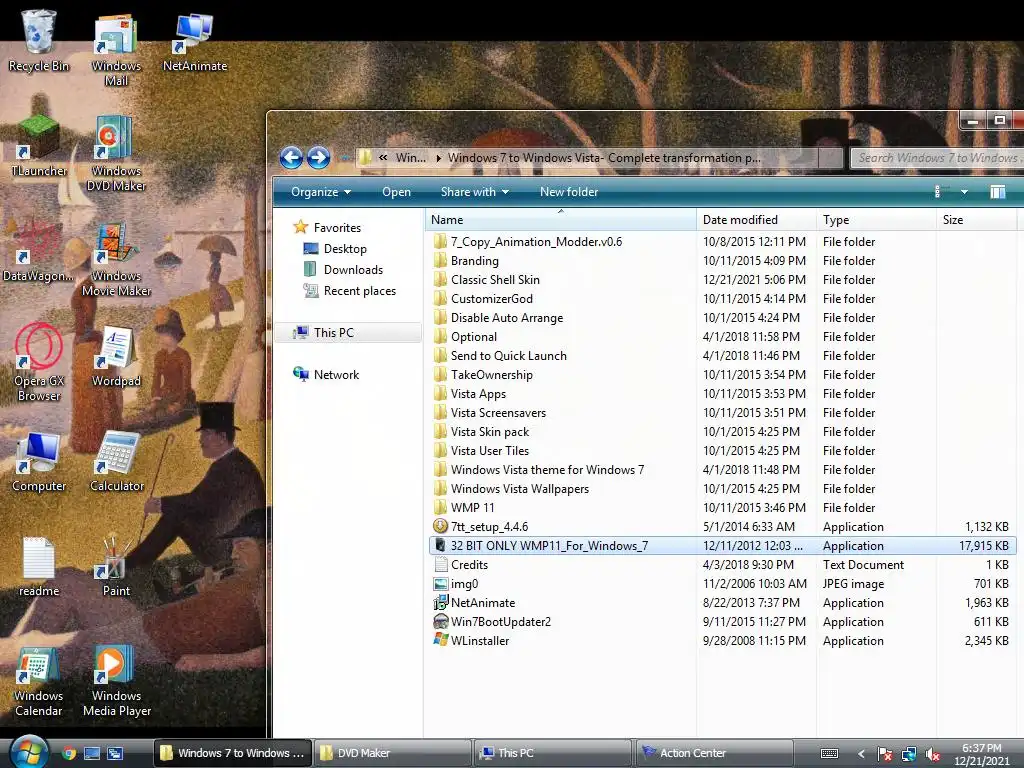Open the Opera GX Browser shortcut
Screen dimensions: 1024x768
(x=39, y=363)
